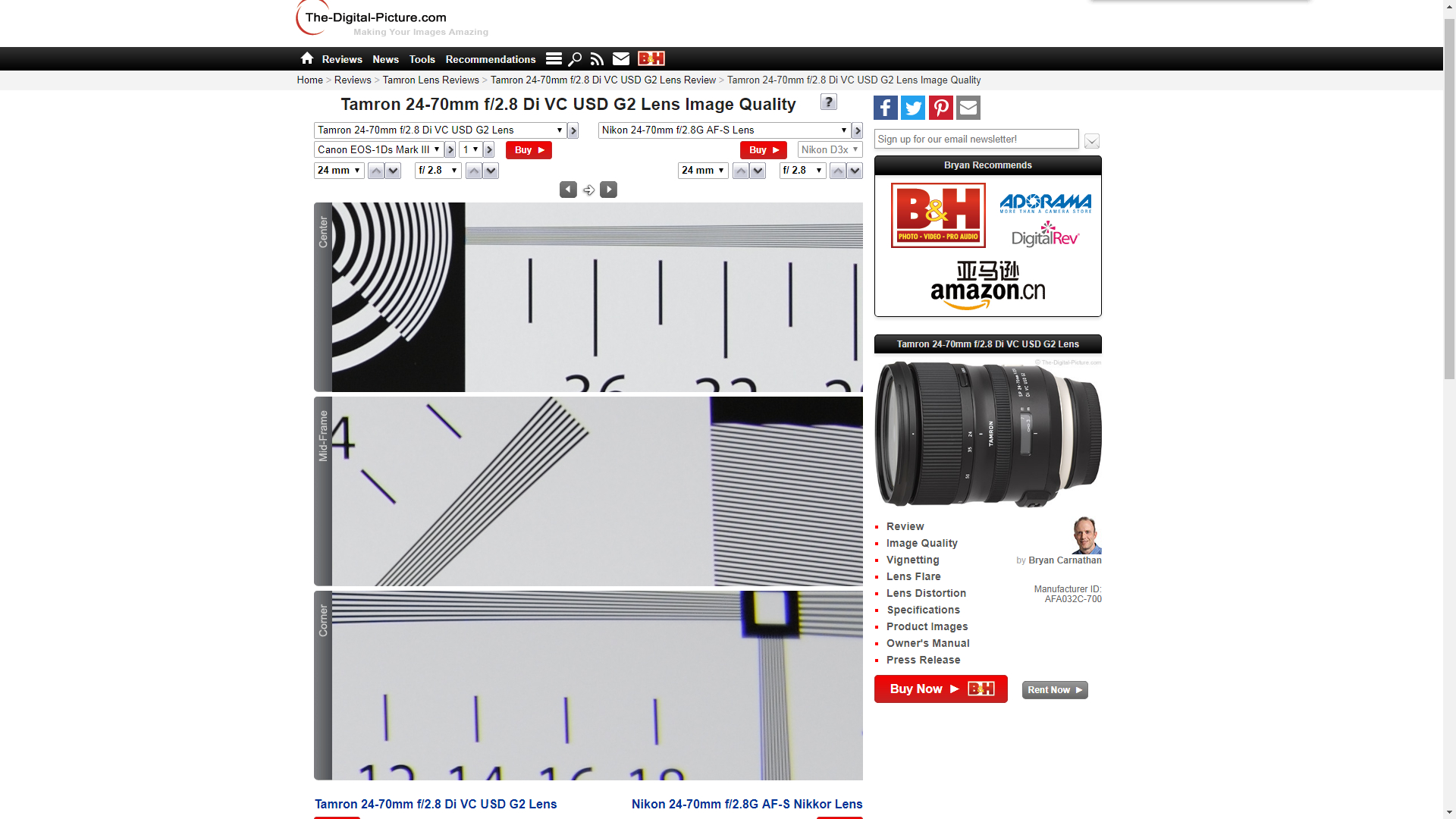Screen dimensions: 1456x819
Task: Click the next arrow beside the sample '1' dropdown
Action: click(x=489, y=150)
